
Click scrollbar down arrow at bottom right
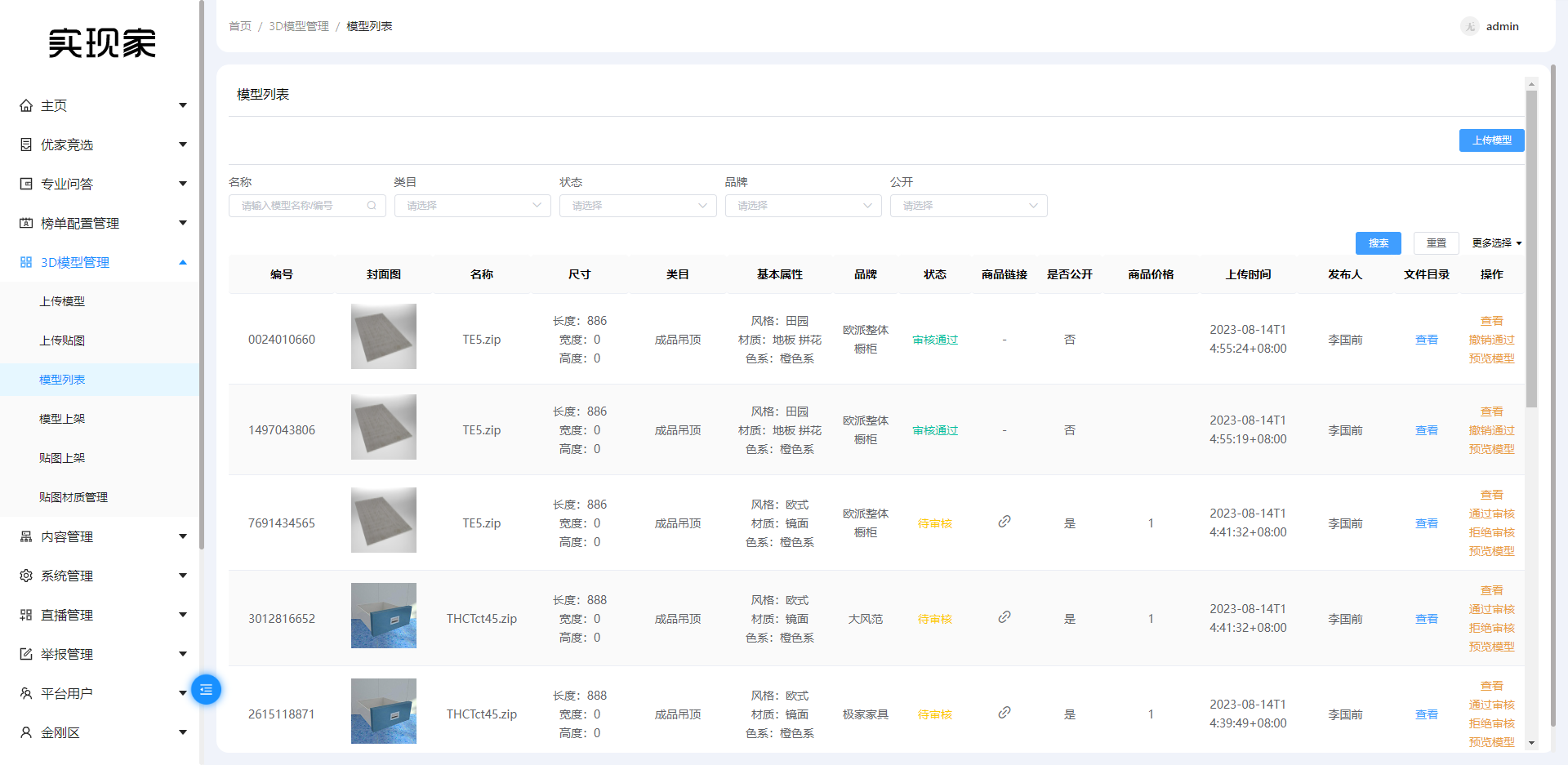pyautogui.click(x=1531, y=743)
